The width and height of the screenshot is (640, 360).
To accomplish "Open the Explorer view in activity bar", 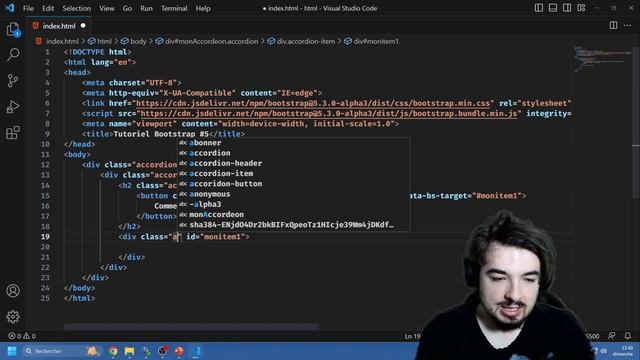I will 13,29.
